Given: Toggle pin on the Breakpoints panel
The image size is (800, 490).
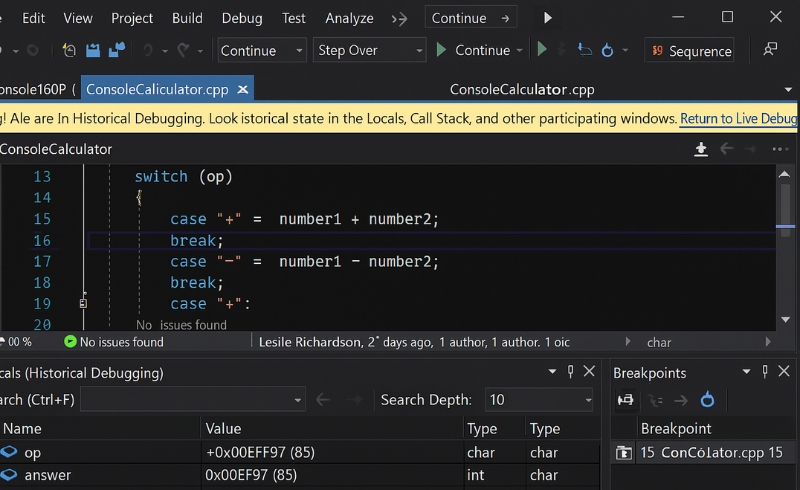Looking at the screenshot, I should (x=765, y=372).
